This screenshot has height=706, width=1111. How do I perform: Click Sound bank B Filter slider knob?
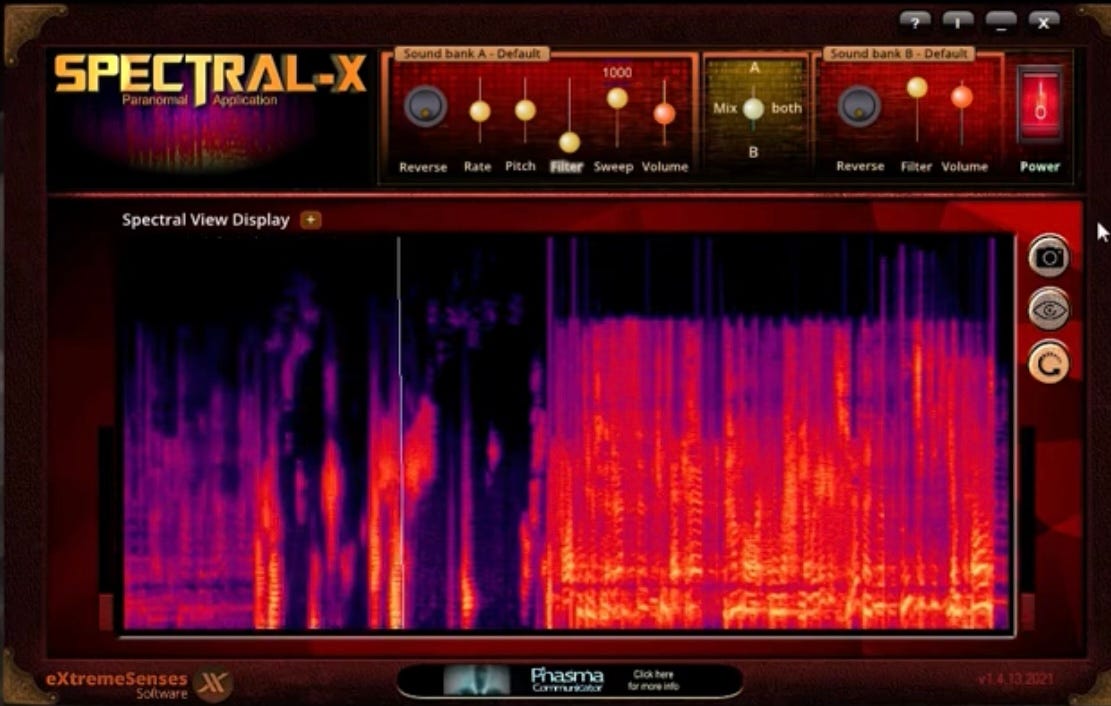click(917, 88)
